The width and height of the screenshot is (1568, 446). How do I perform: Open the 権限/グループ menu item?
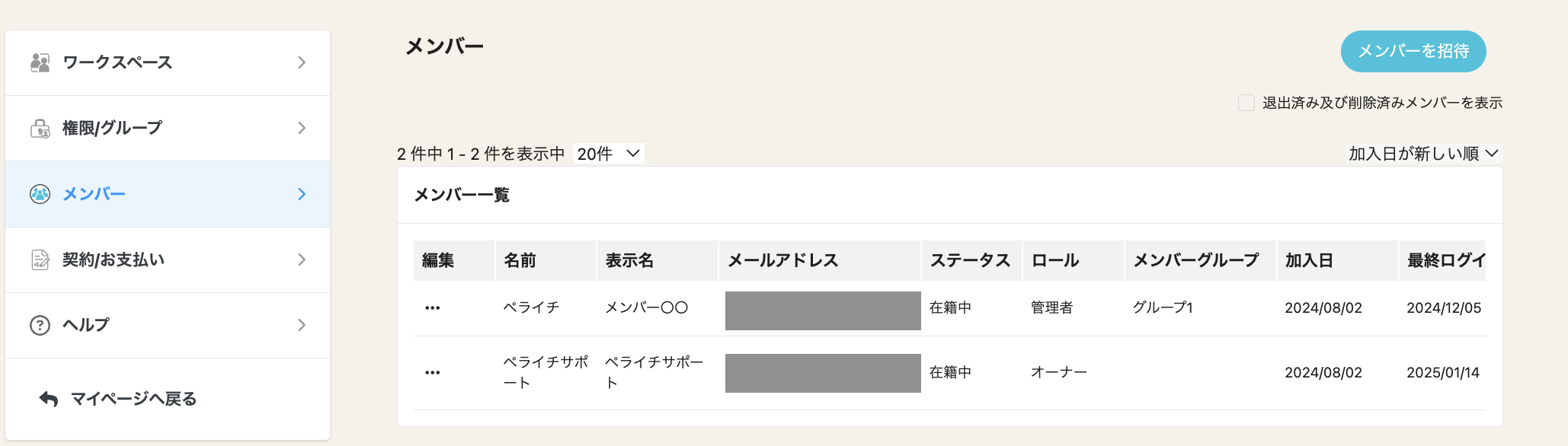coord(113,128)
